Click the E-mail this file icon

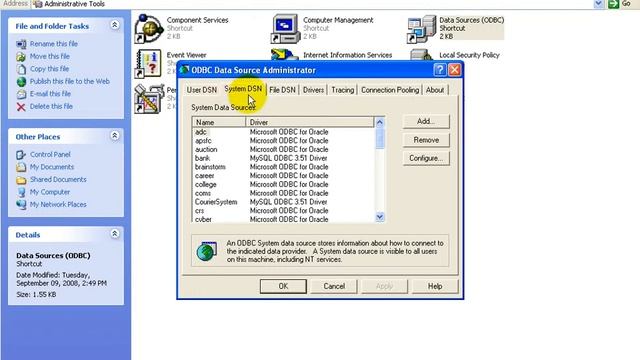pyautogui.click(x=21, y=94)
